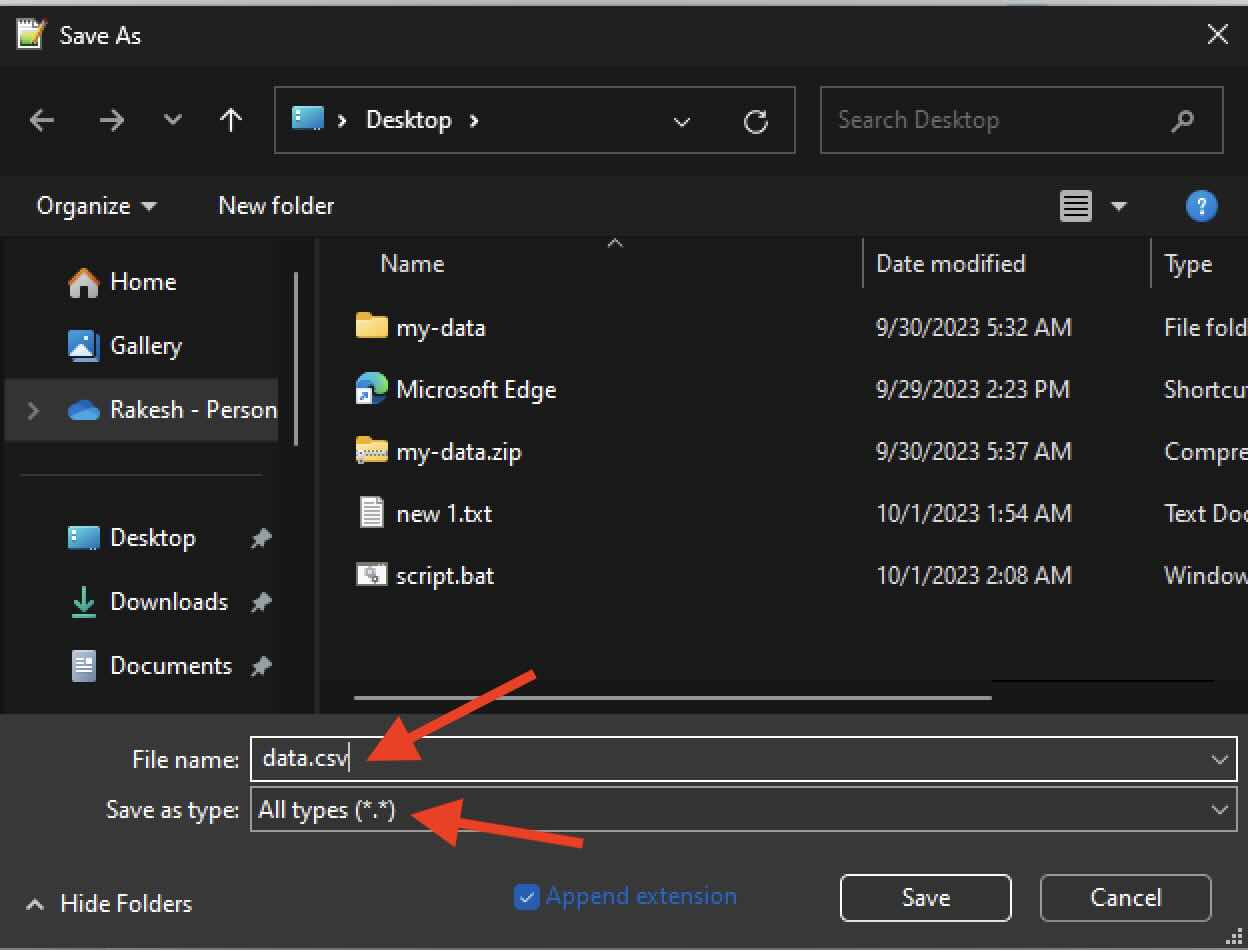This screenshot has width=1248, height=950.
Task: Click the pin icon next to Documents
Action: 261,666
